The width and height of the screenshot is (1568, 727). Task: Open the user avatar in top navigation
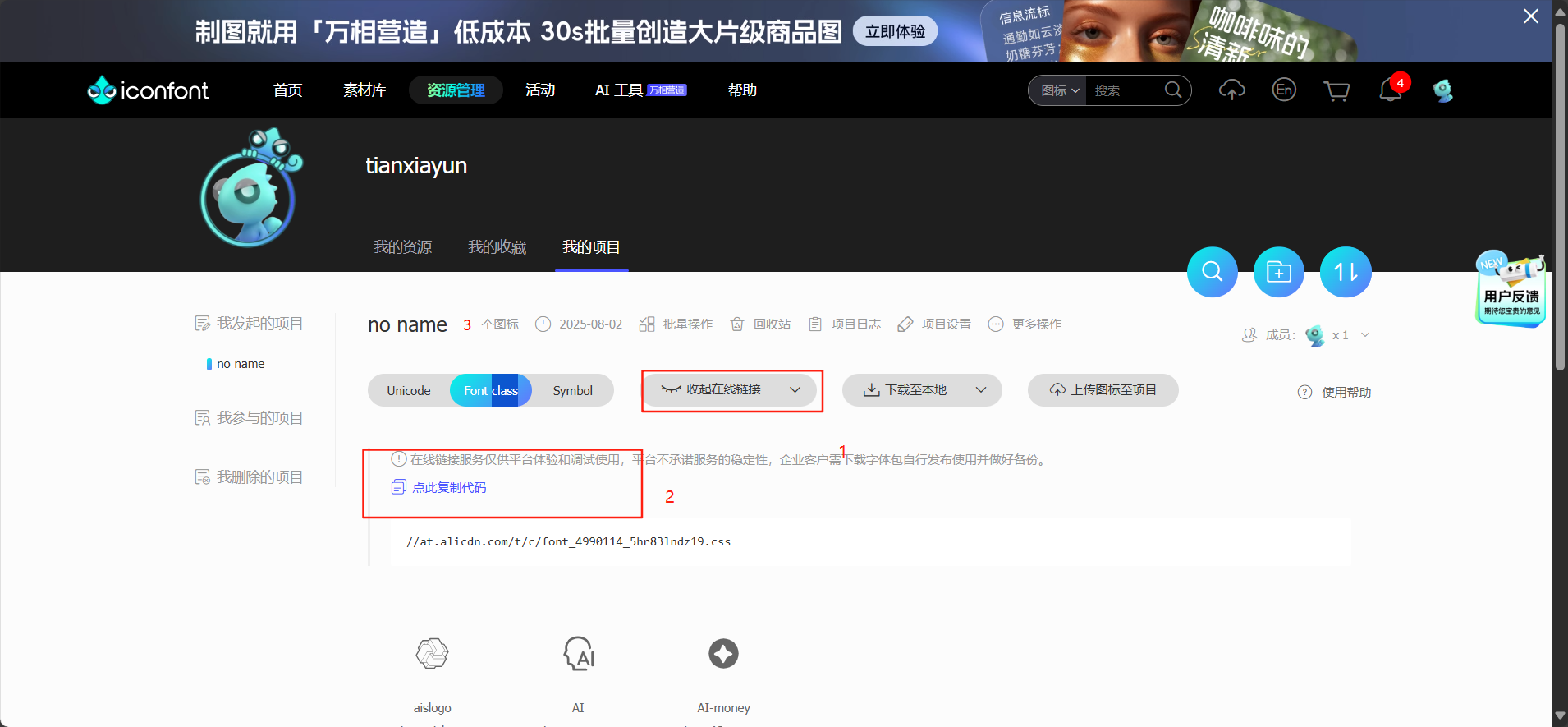[x=1442, y=90]
